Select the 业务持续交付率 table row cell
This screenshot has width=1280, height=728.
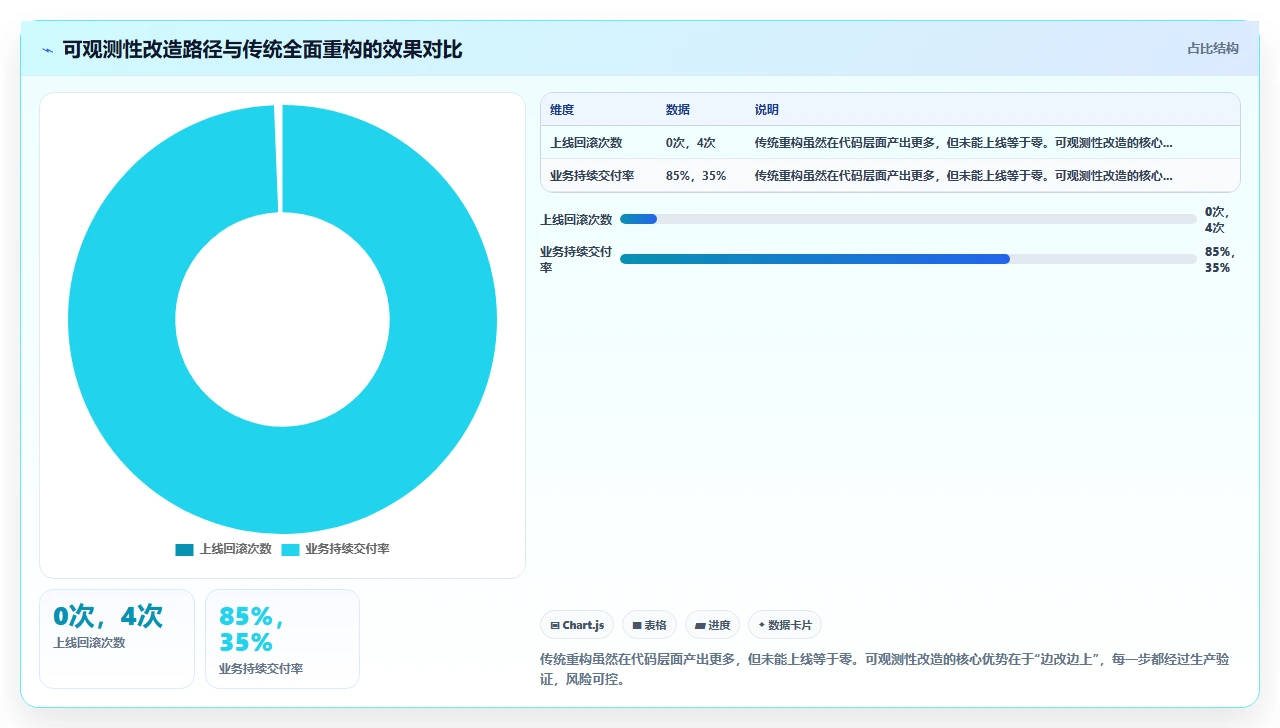coord(592,176)
